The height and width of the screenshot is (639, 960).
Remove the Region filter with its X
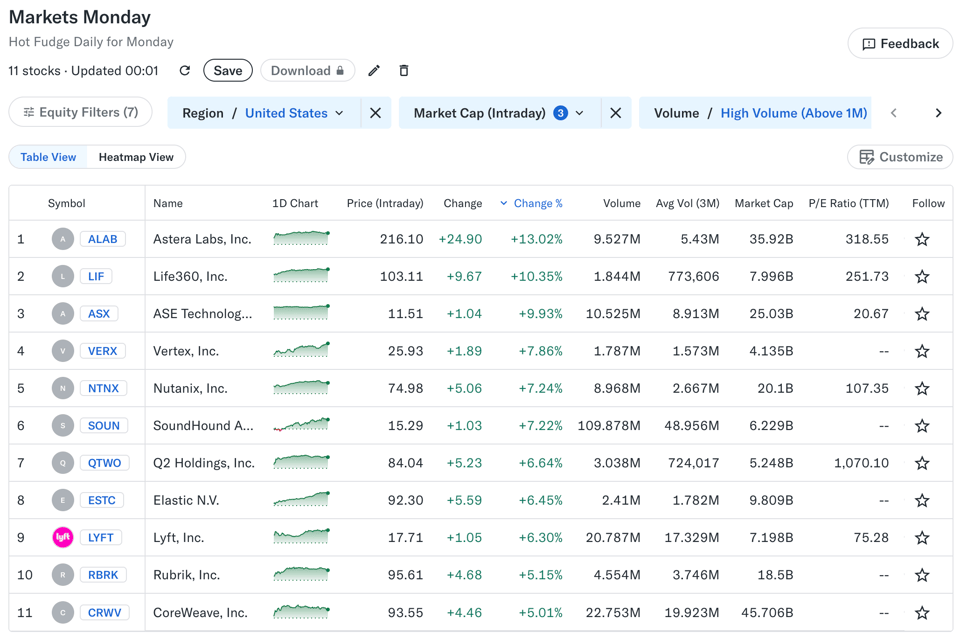coord(375,113)
